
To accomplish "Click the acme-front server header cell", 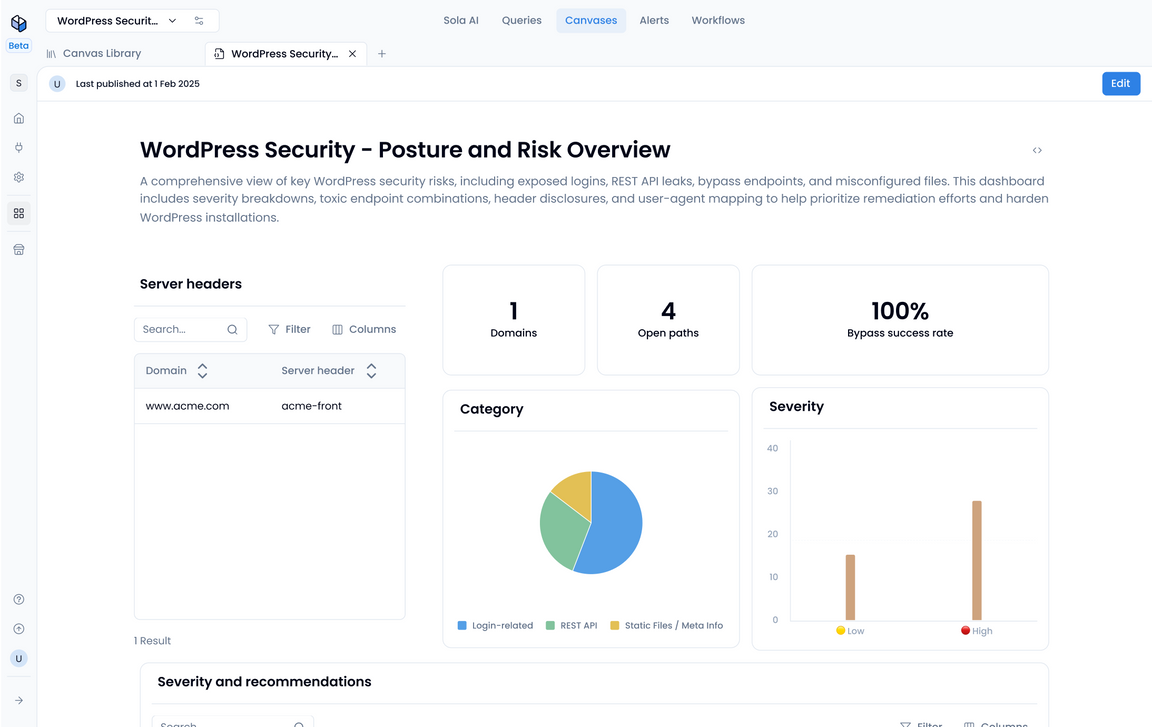I will tap(312, 406).
